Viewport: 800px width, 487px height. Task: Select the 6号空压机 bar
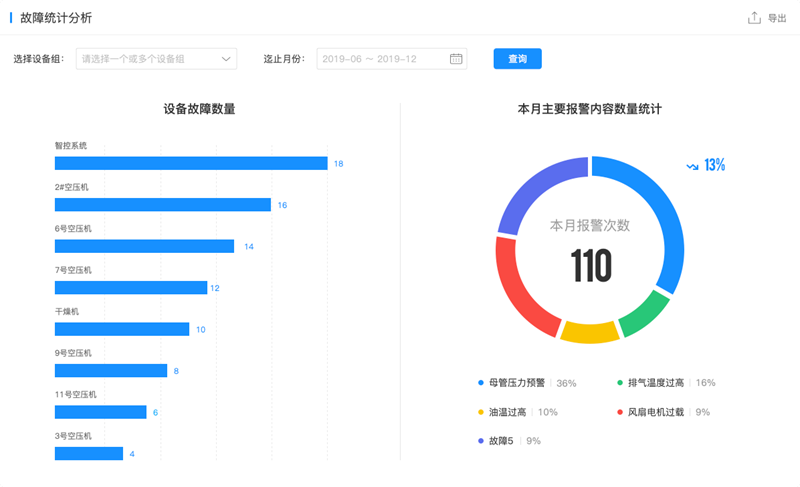(144, 246)
